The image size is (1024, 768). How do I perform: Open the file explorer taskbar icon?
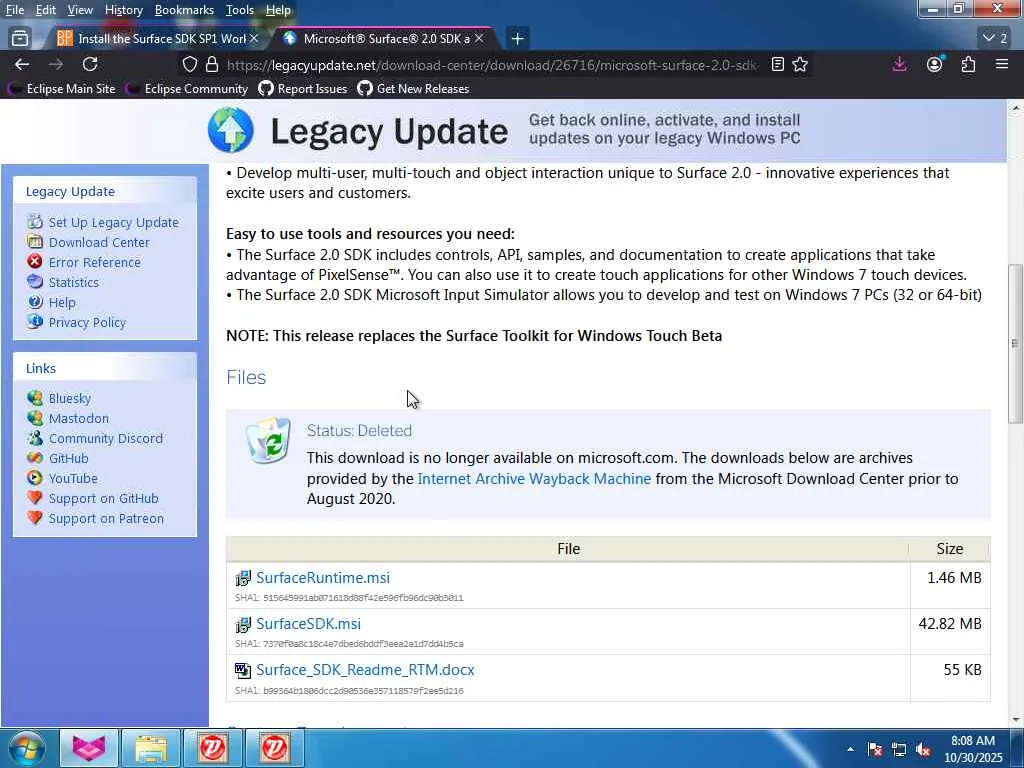click(151, 748)
